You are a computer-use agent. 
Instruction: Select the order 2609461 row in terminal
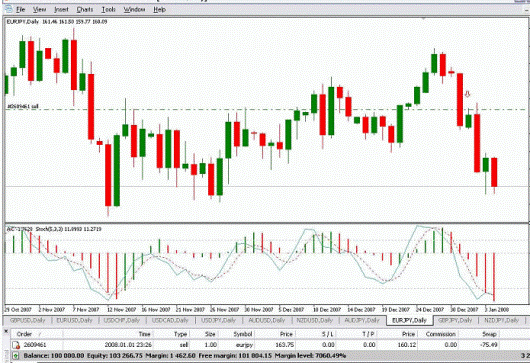pos(267,345)
